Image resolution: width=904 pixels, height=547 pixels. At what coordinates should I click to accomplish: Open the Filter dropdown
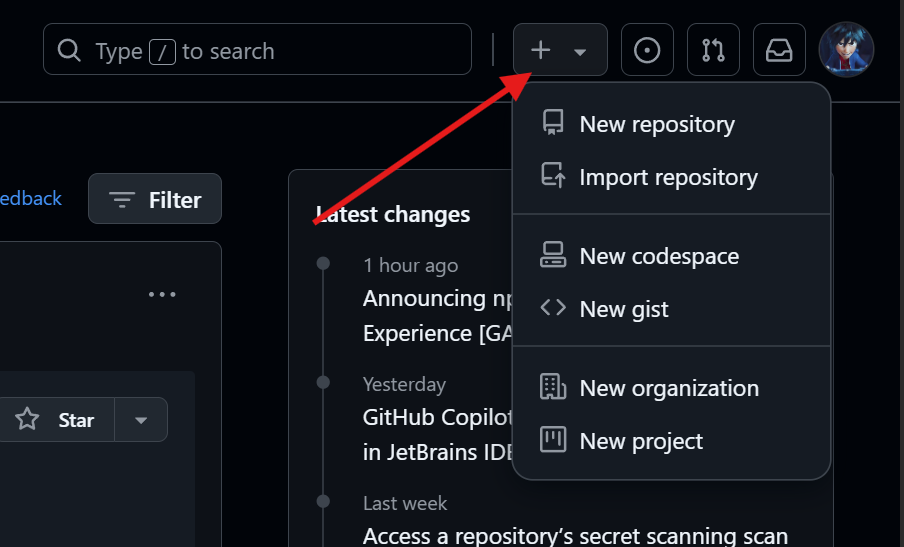coord(155,199)
